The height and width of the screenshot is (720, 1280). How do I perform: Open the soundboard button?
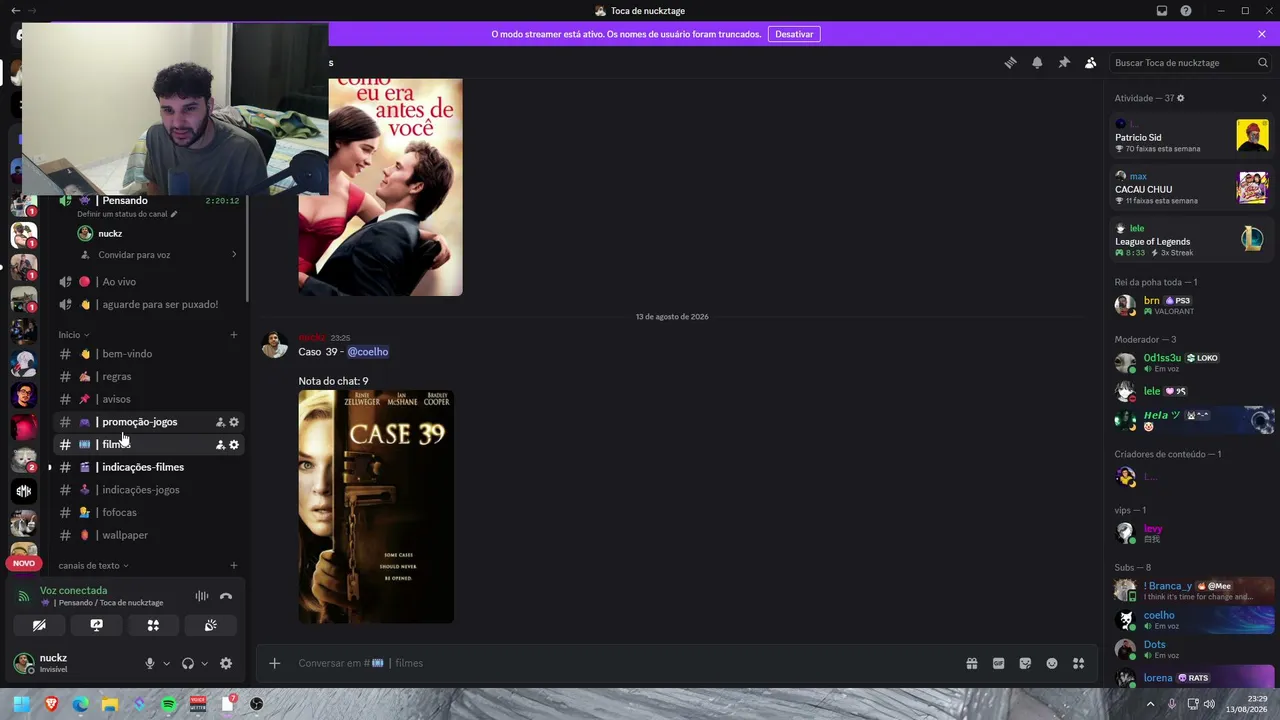[x=210, y=625]
